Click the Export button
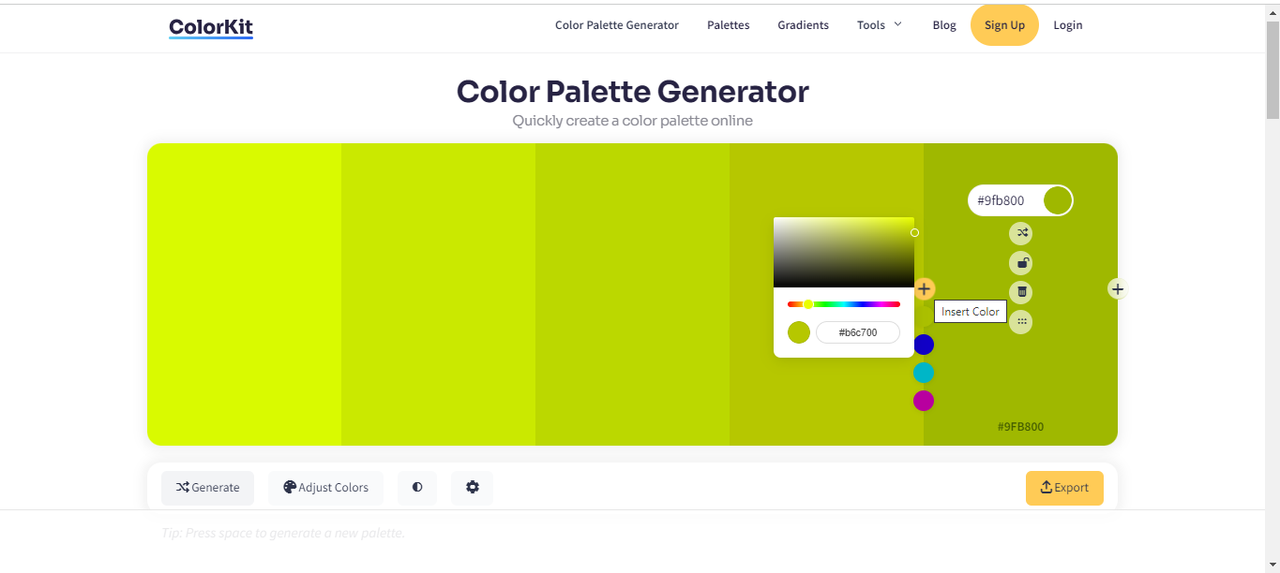This screenshot has height=573, width=1280. (1065, 488)
